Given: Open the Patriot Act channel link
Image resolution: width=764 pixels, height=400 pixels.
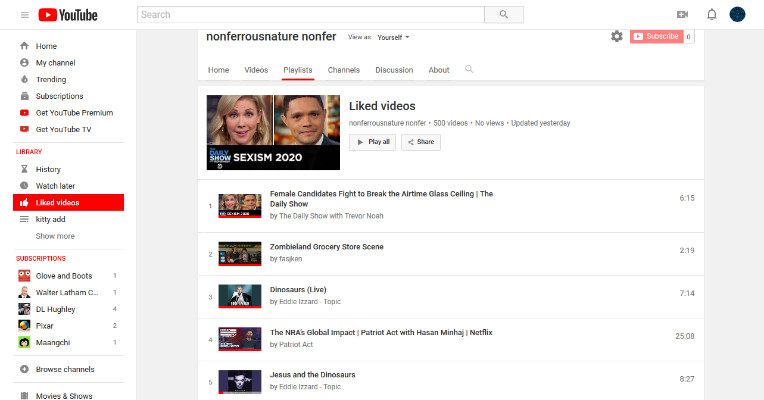Looking at the screenshot, I should pyautogui.click(x=296, y=344).
